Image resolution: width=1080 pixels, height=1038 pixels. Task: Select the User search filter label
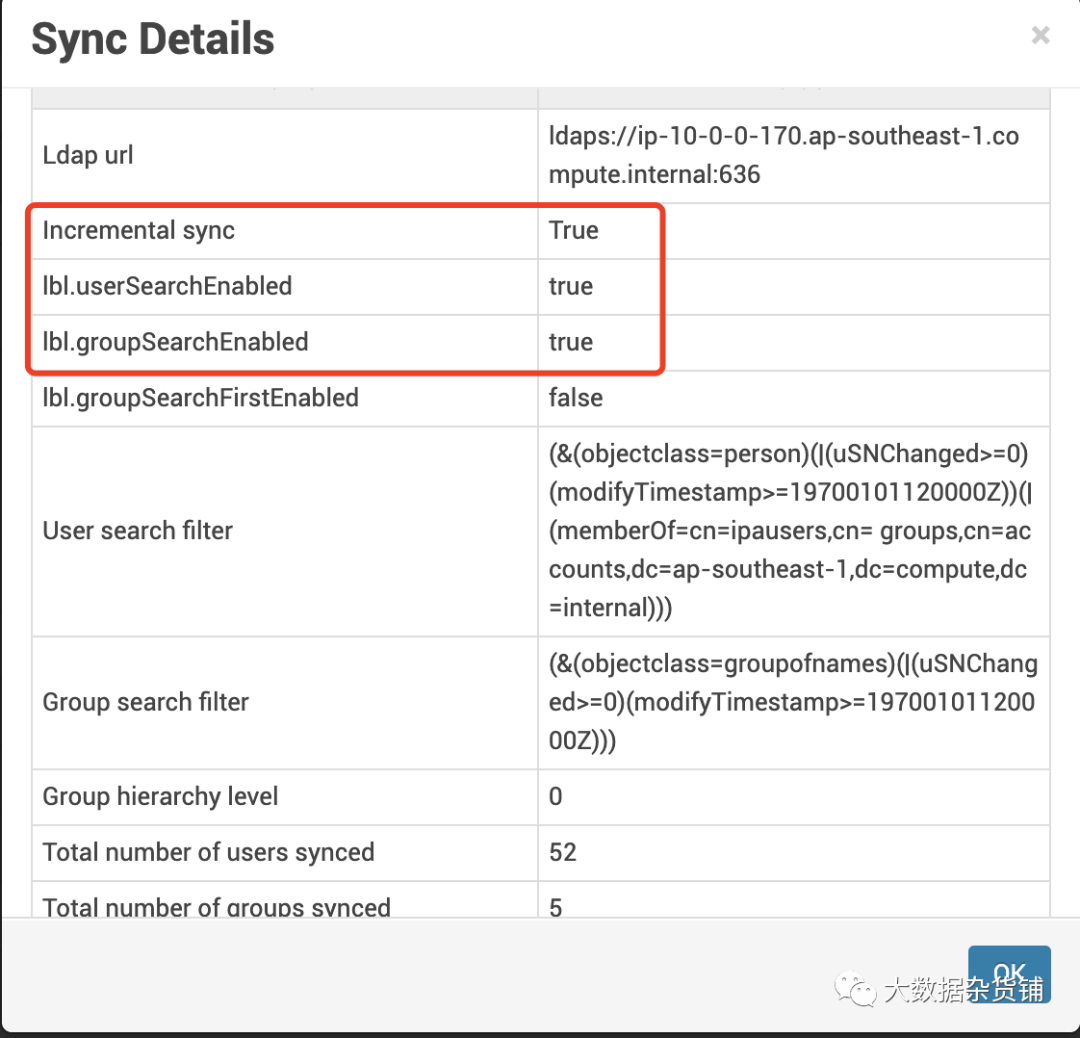137,530
